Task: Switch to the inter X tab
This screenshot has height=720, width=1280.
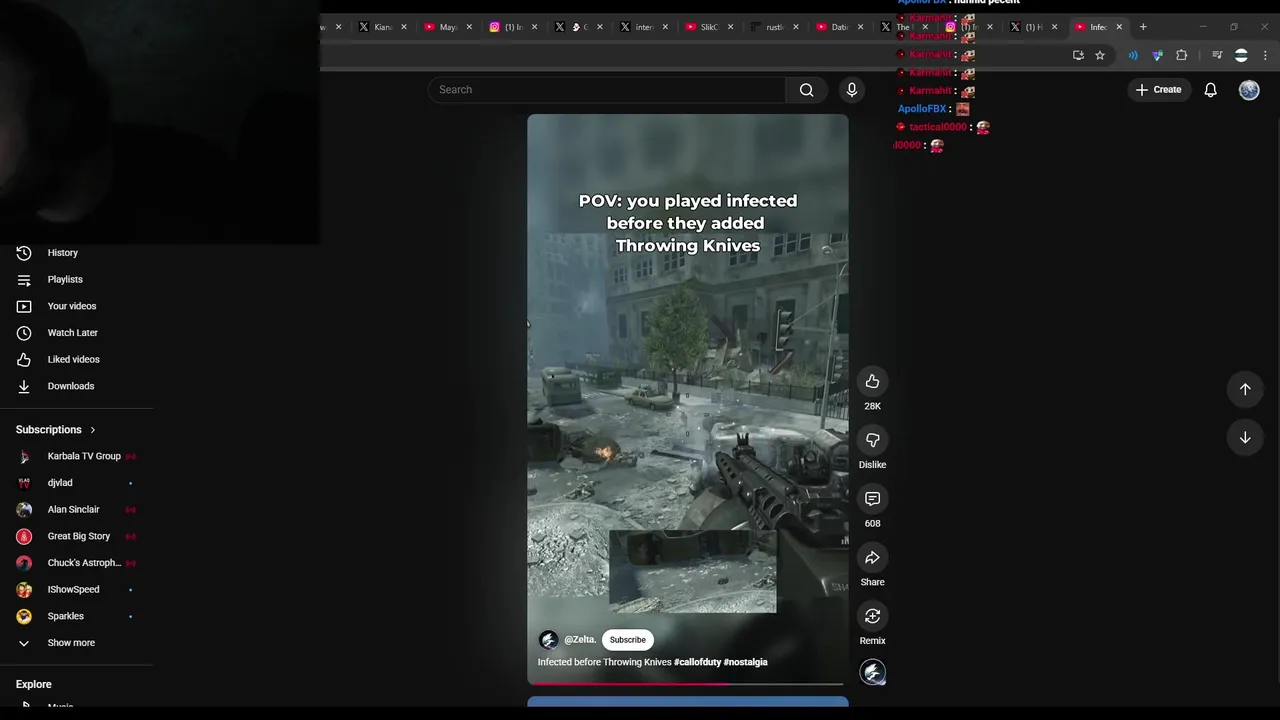Action: point(644,27)
